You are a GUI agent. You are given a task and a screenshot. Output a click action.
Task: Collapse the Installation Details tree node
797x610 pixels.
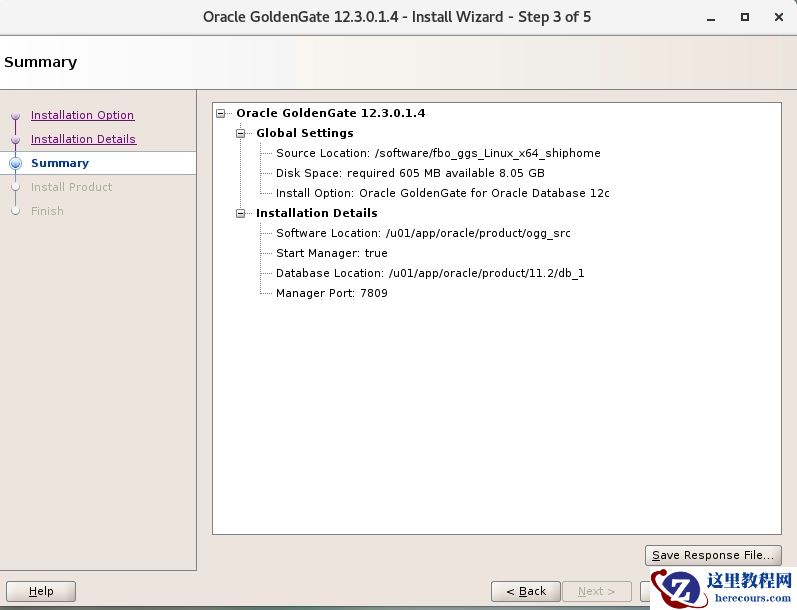click(240, 214)
